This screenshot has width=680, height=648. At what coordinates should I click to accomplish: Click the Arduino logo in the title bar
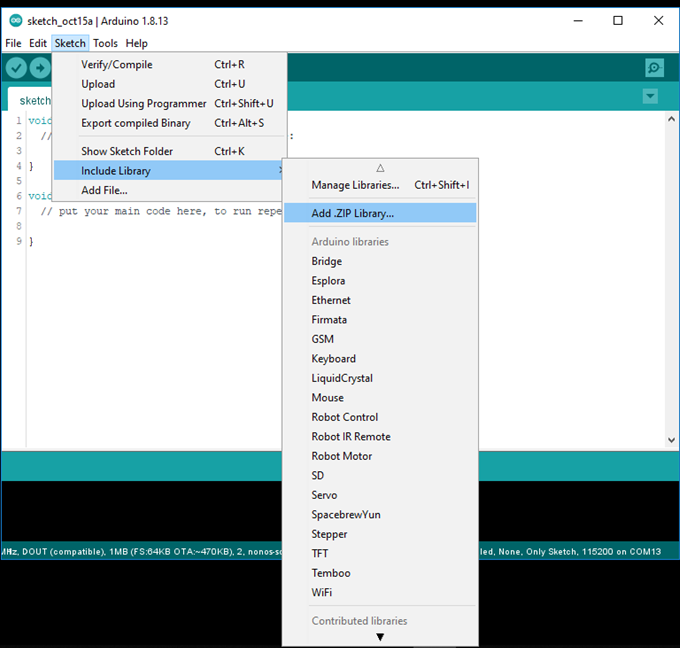point(16,20)
